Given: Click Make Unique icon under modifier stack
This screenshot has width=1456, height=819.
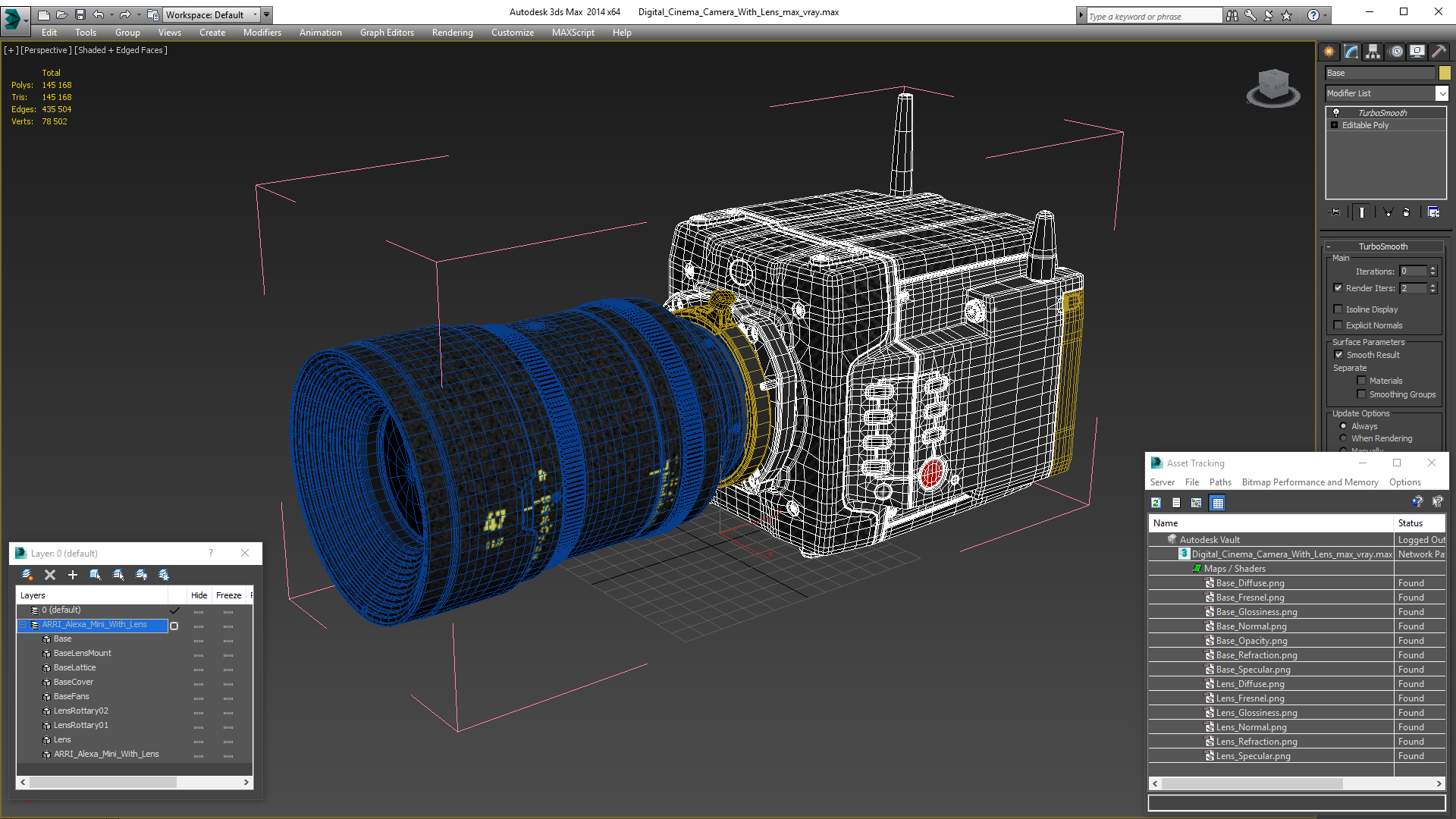Looking at the screenshot, I should coord(1388,212).
